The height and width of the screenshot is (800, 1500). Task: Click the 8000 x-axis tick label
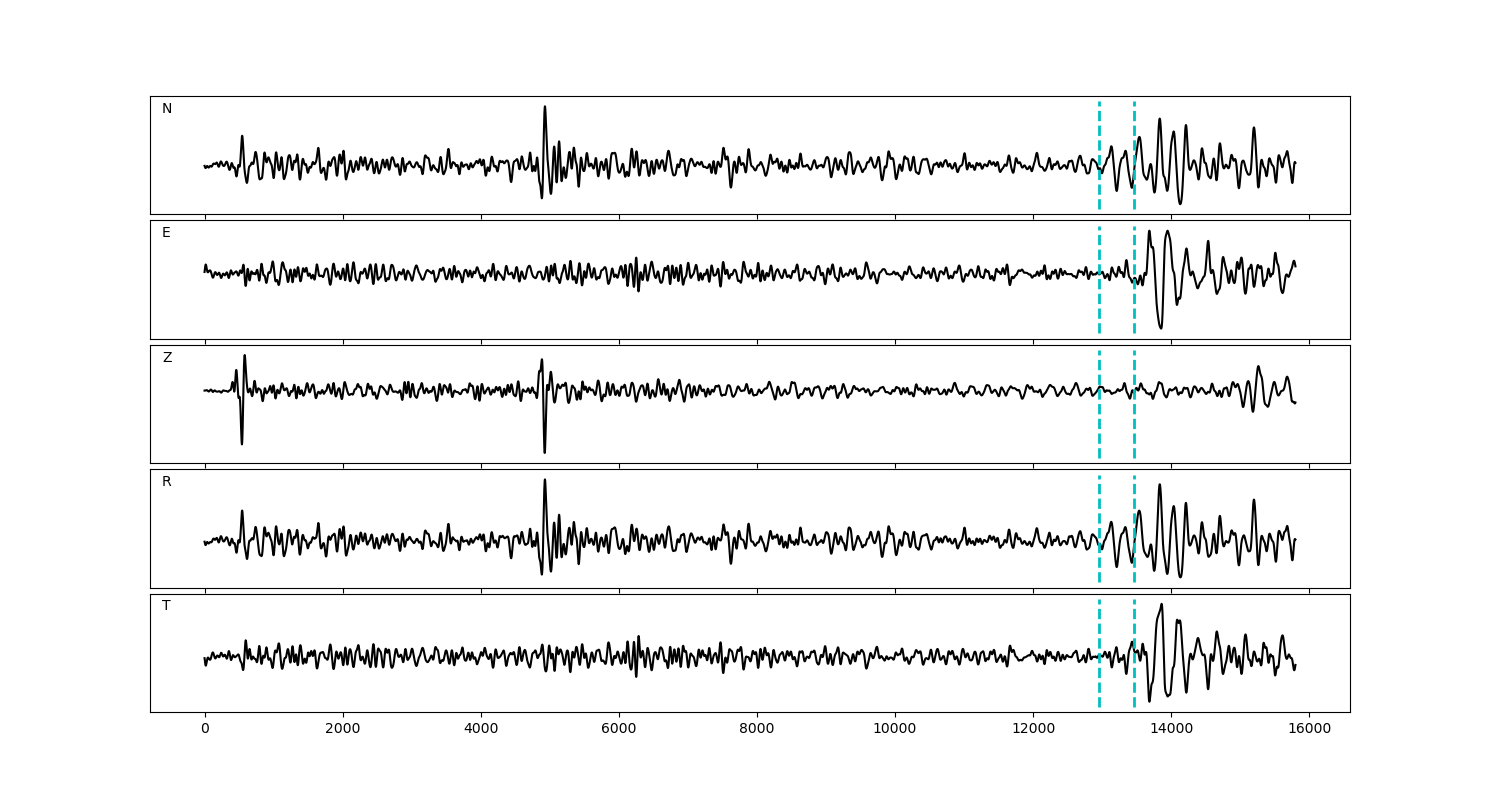[x=757, y=730]
